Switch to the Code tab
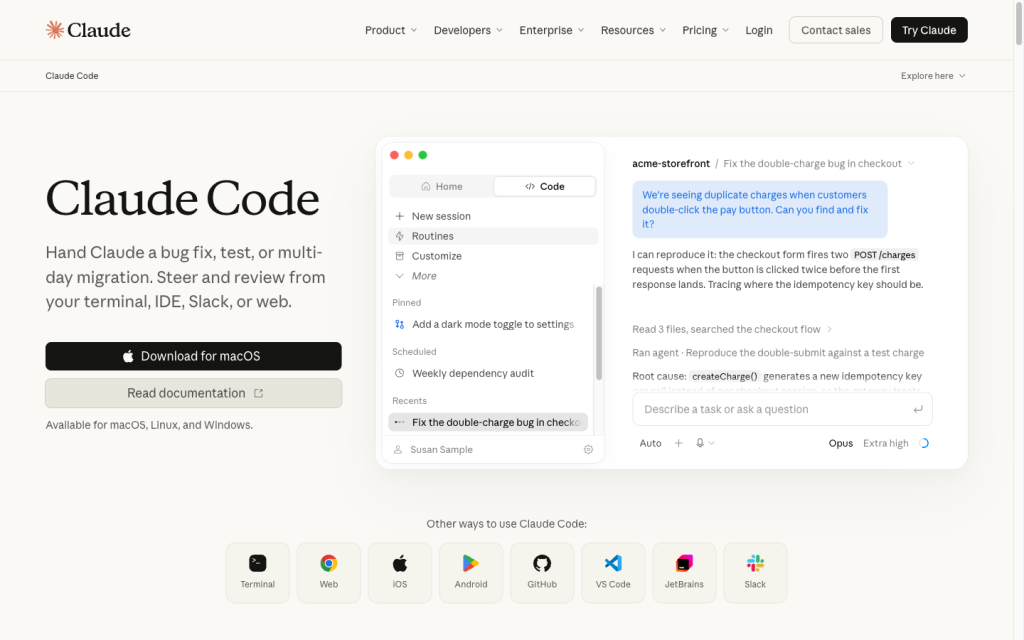Viewport: 1024px width, 640px height. [x=545, y=186]
